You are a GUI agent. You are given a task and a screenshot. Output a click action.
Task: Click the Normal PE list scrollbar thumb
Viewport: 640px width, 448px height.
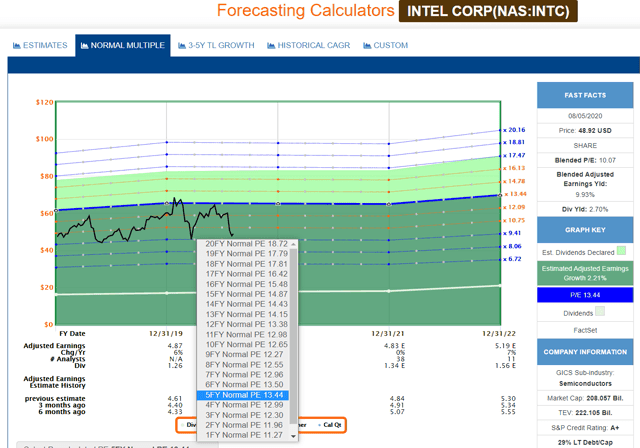click(293, 336)
